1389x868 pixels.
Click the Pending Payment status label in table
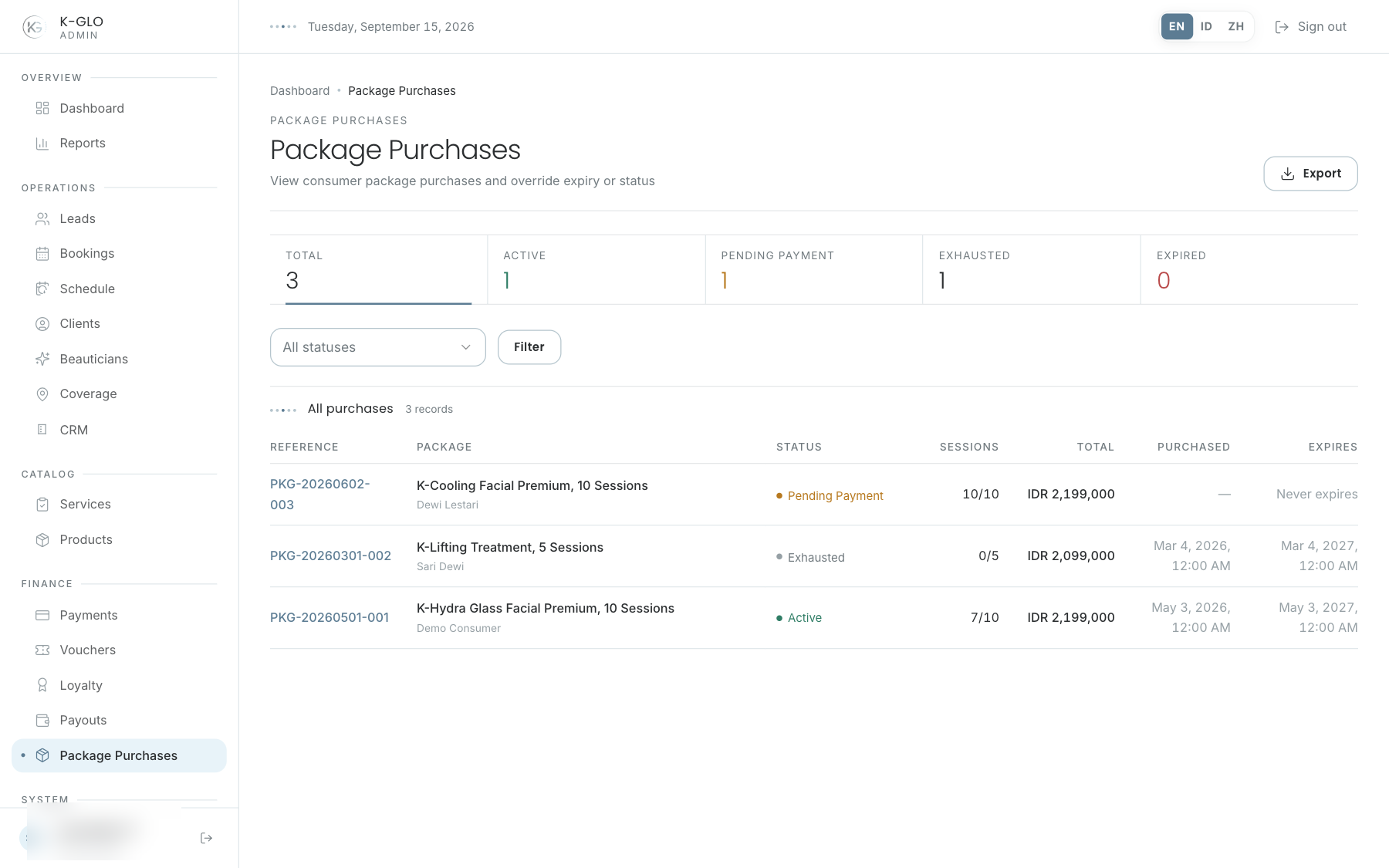point(830,496)
